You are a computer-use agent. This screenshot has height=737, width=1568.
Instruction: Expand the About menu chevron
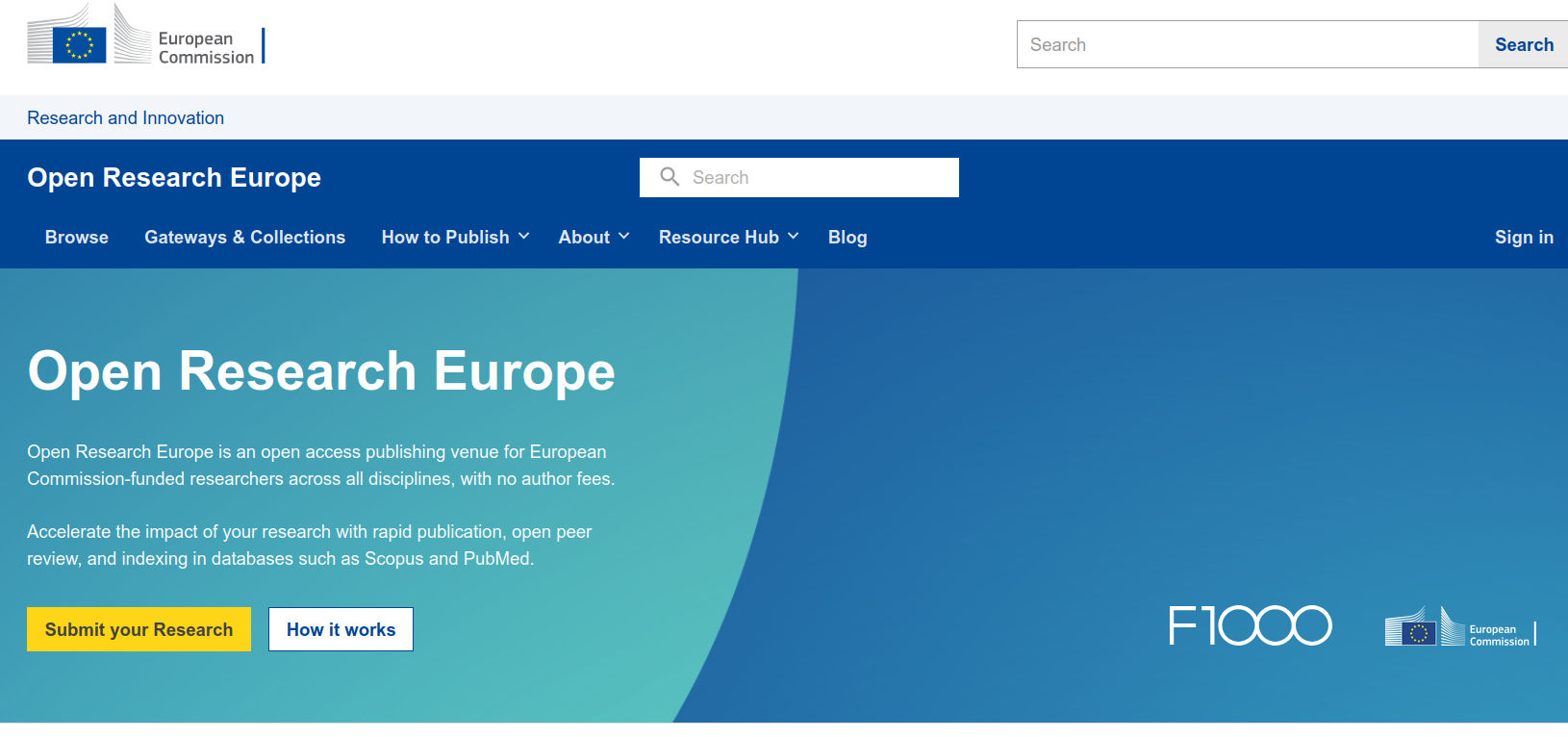(x=624, y=237)
